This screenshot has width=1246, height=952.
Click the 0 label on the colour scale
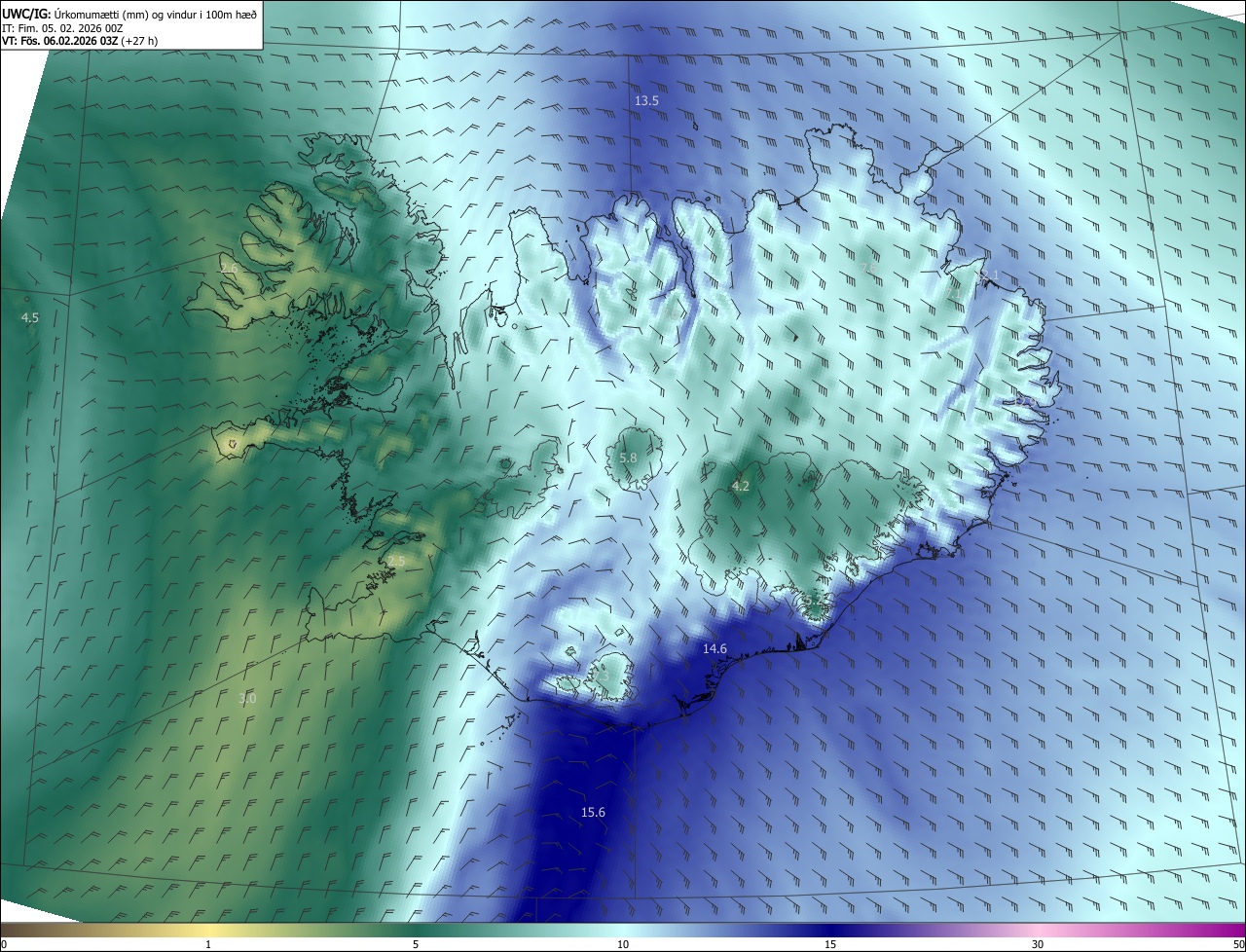pyautogui.click(x=4, y=945)
